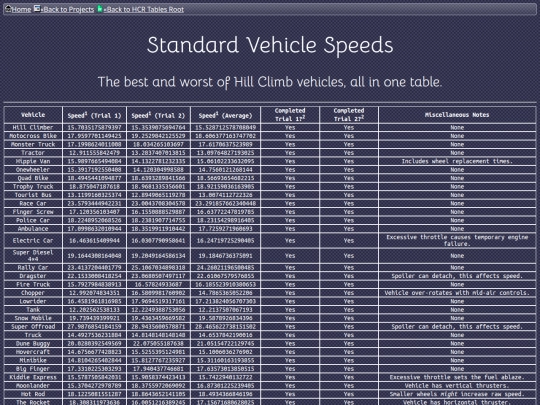Screen dimensions: 540x405
Task: Select the Tank vehicle cell
Action: [x=33, y=310]
